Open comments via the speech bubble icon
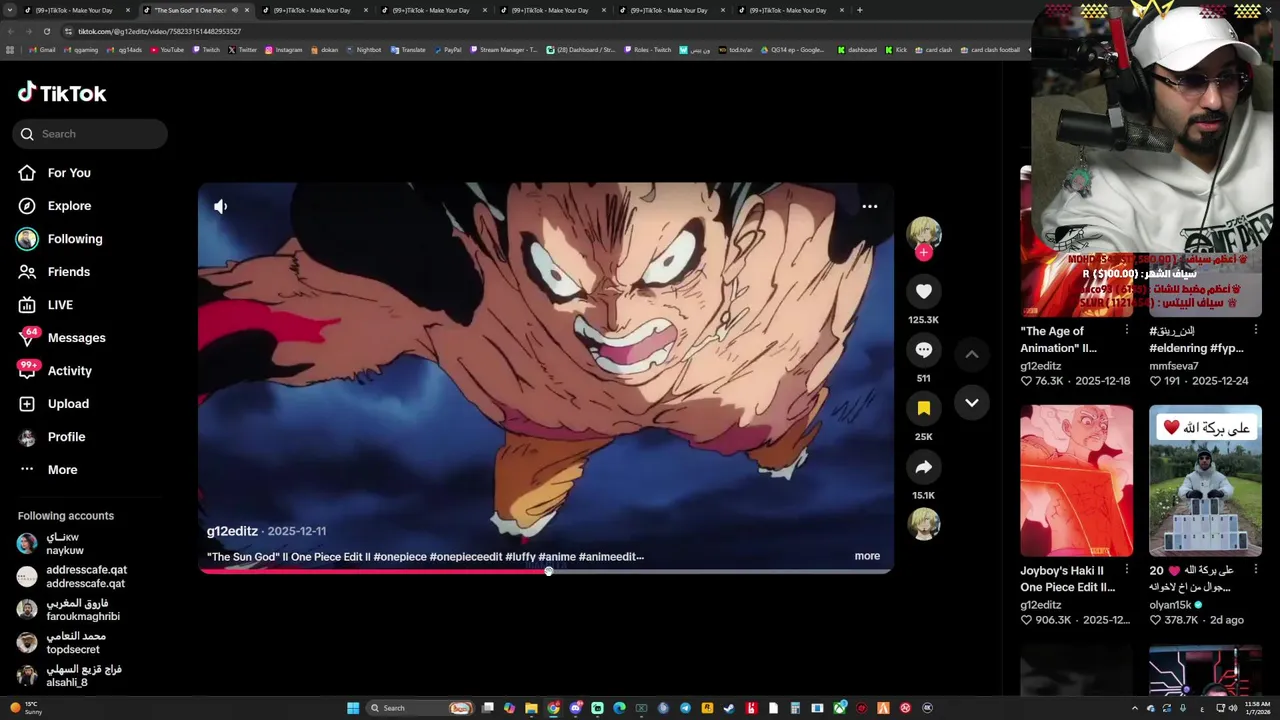 pyautogui.click(x=924, y=350)
